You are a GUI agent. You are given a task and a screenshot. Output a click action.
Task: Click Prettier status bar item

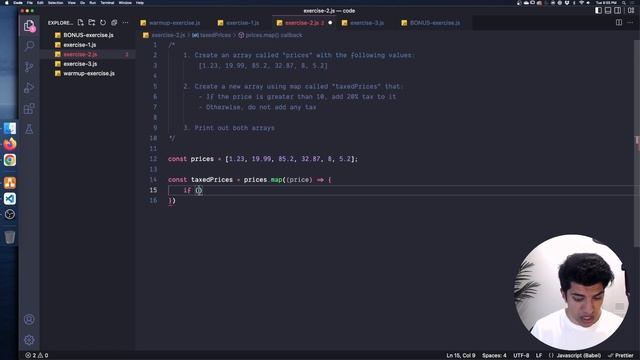point(620,356)
